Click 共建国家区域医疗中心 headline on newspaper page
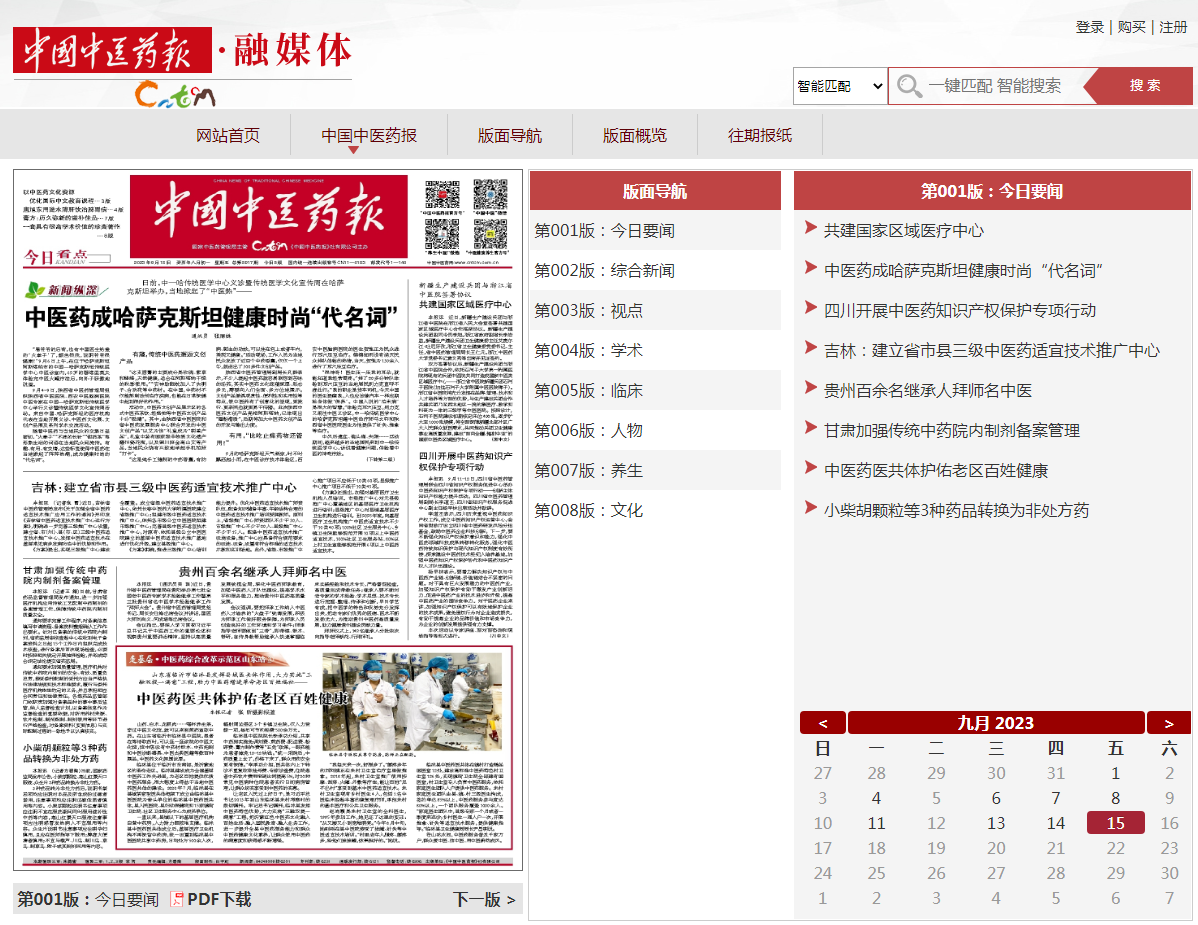Image resolution: width=1198 pixels, height=925 pixels. (x=465, y=304)
